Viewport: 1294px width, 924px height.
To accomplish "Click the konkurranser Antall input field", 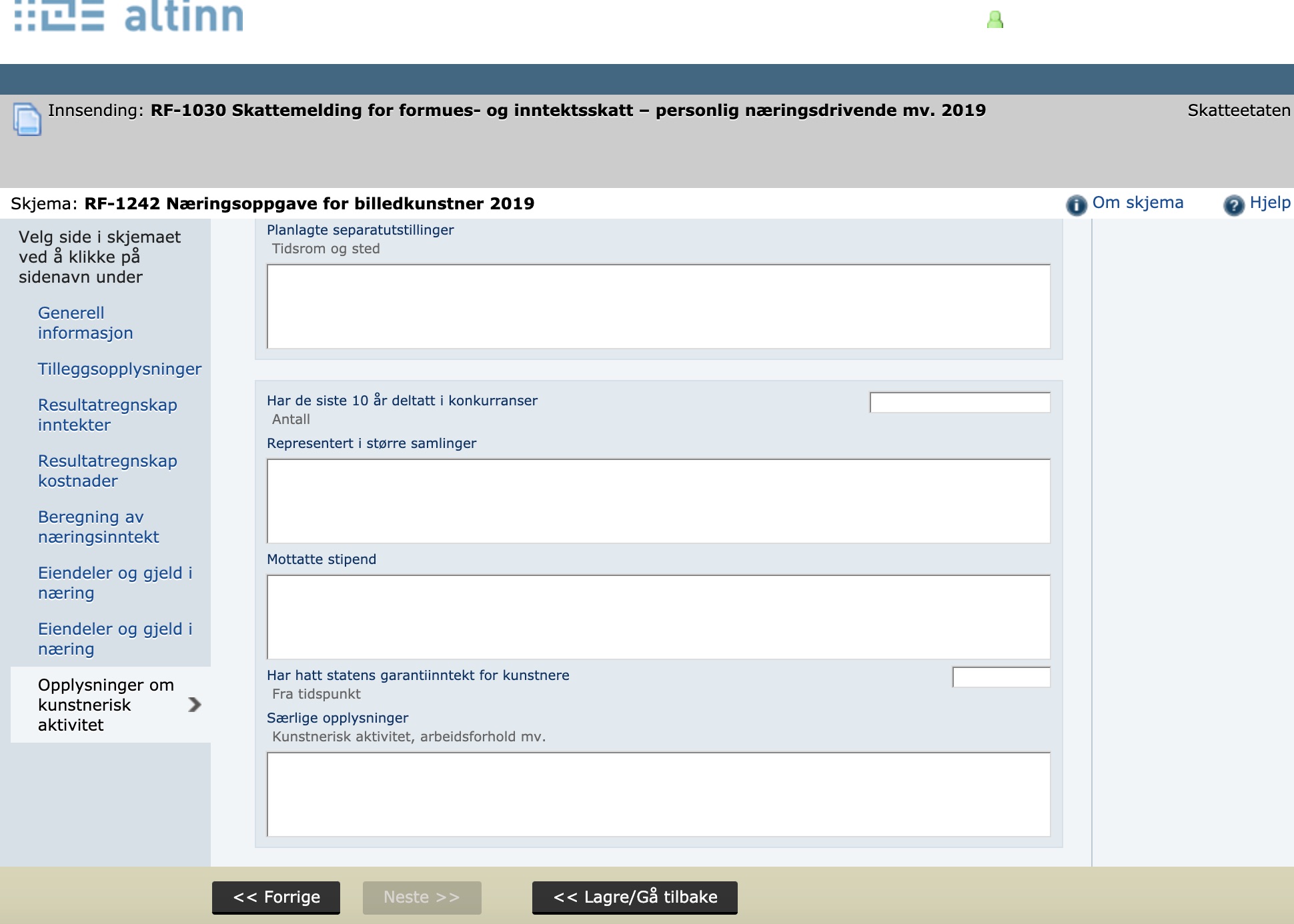I will 959,402.
